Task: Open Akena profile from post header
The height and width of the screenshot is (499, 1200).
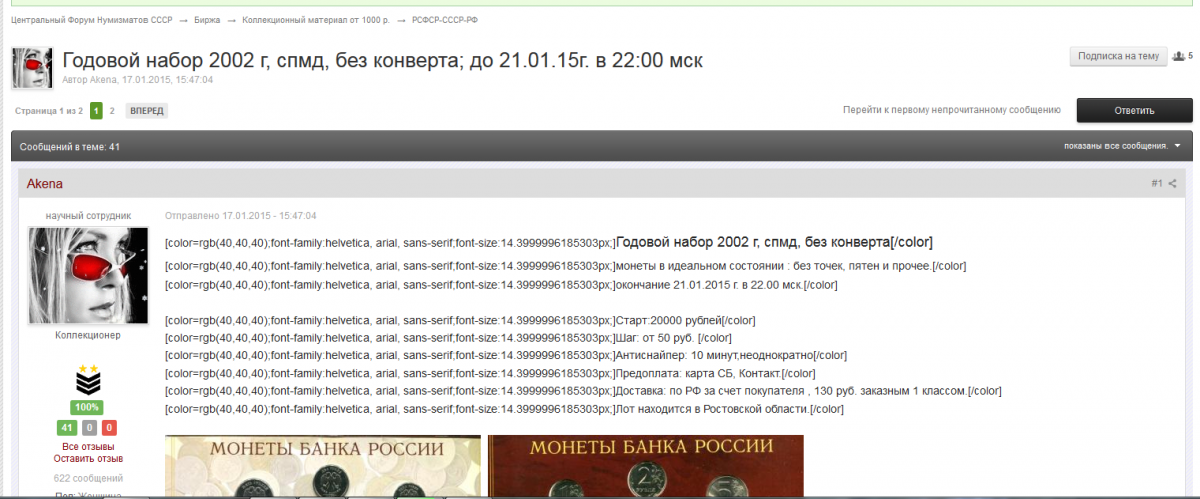Action: pos(45,184)
